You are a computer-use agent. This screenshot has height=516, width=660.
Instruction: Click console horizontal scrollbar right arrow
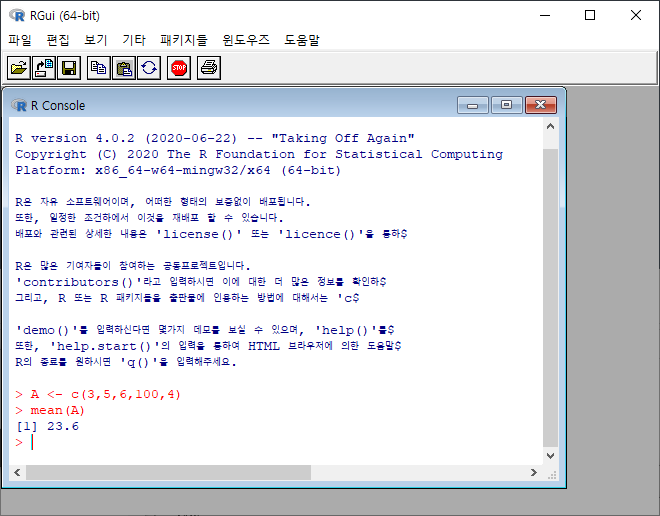(534, 472)
